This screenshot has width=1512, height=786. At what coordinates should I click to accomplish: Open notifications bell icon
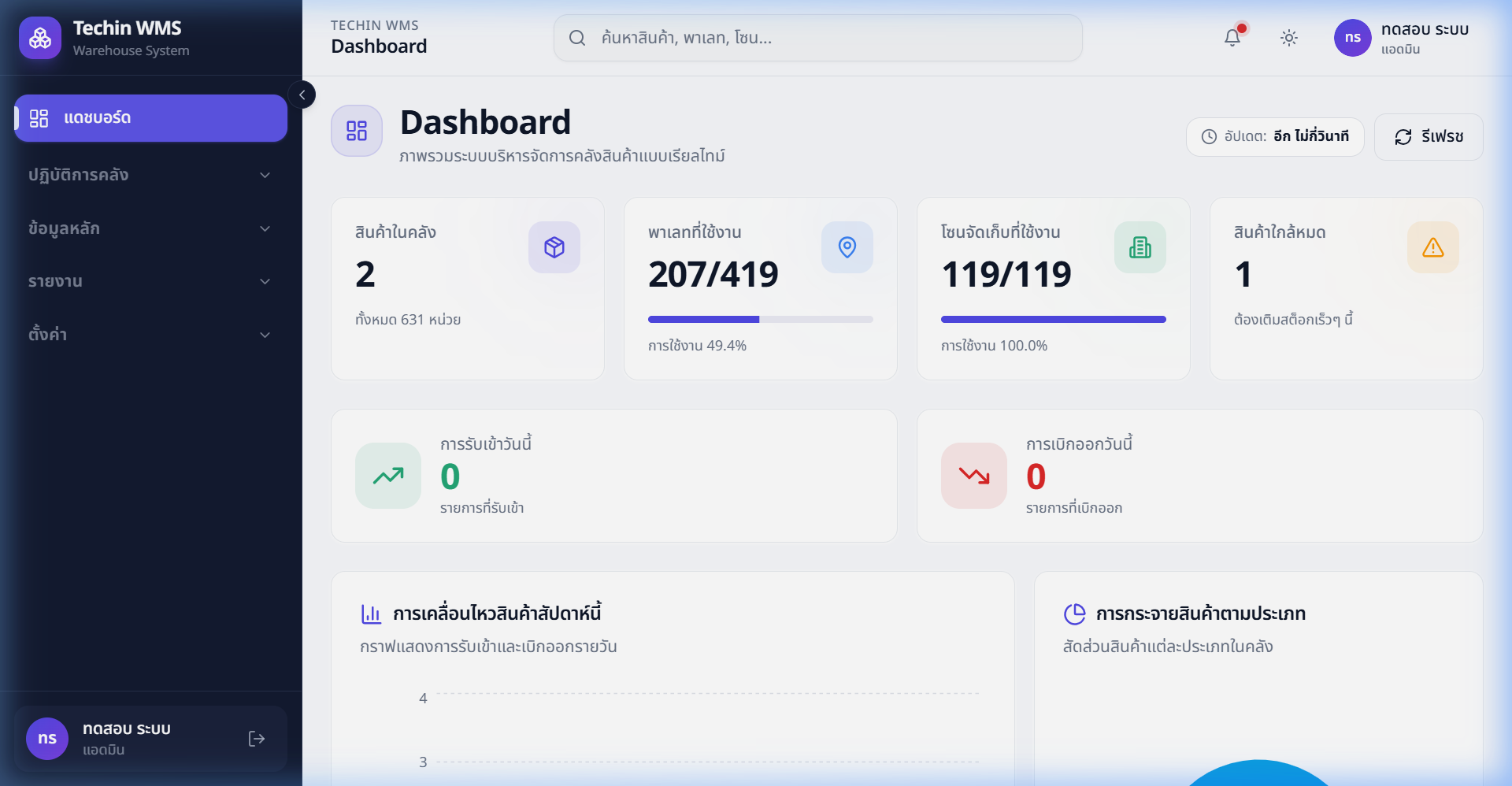tap(1232, 38)
